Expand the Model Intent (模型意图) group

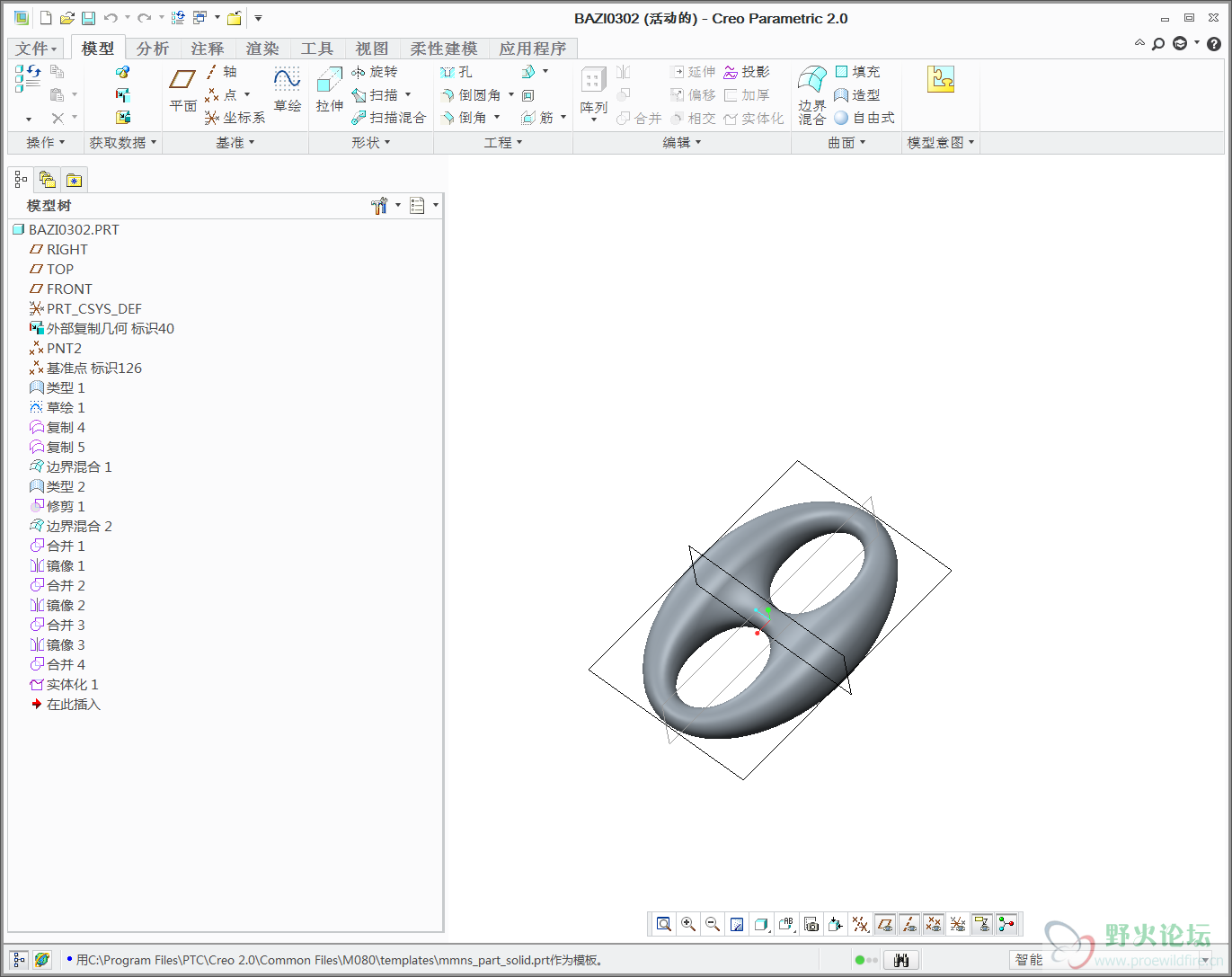click(x=941, y=142)
